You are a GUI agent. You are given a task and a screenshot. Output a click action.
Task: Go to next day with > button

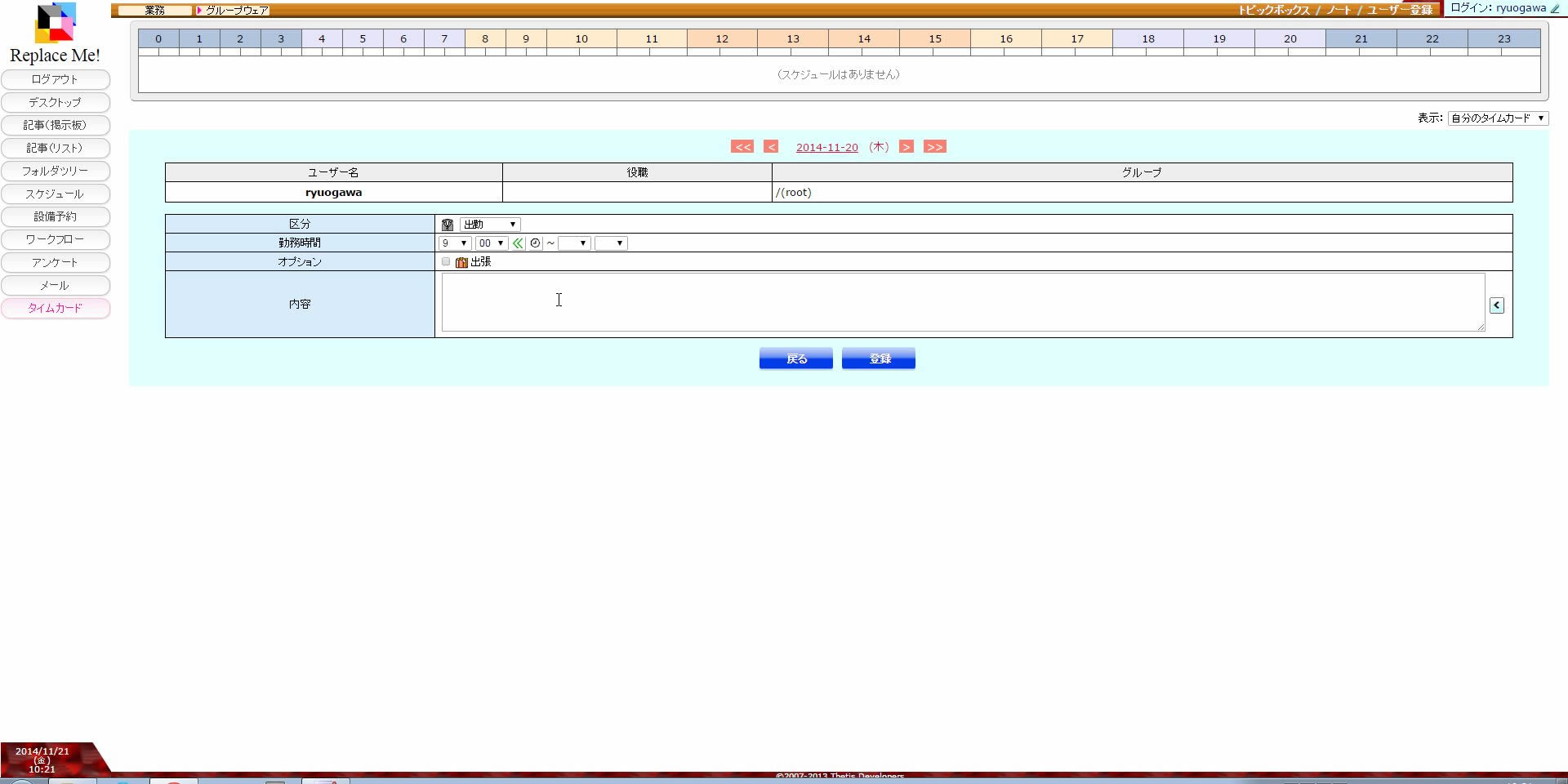[906, 147]
